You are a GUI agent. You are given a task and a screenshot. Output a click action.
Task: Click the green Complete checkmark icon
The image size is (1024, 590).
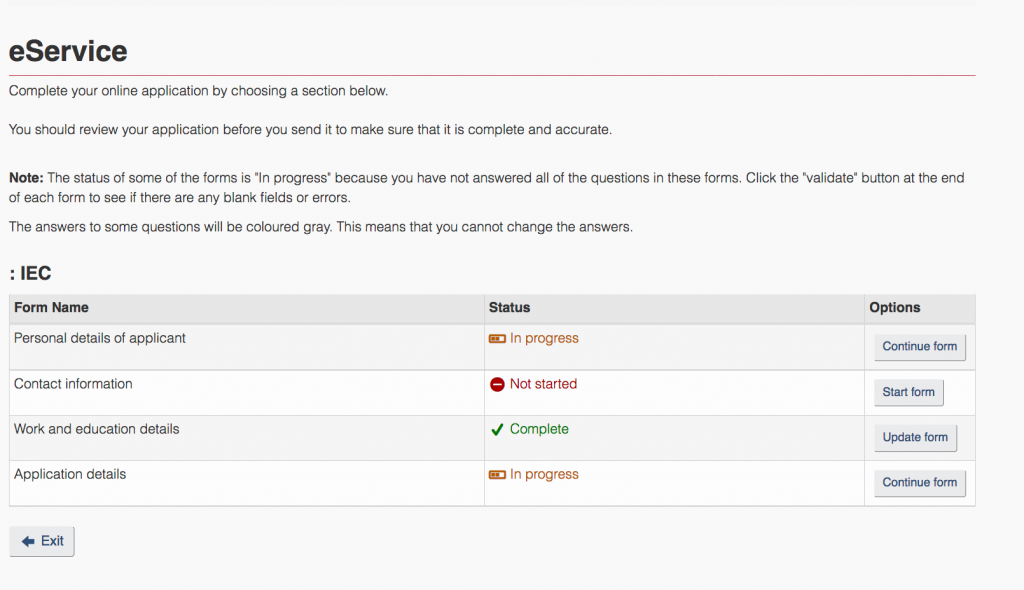pos(497,429)
